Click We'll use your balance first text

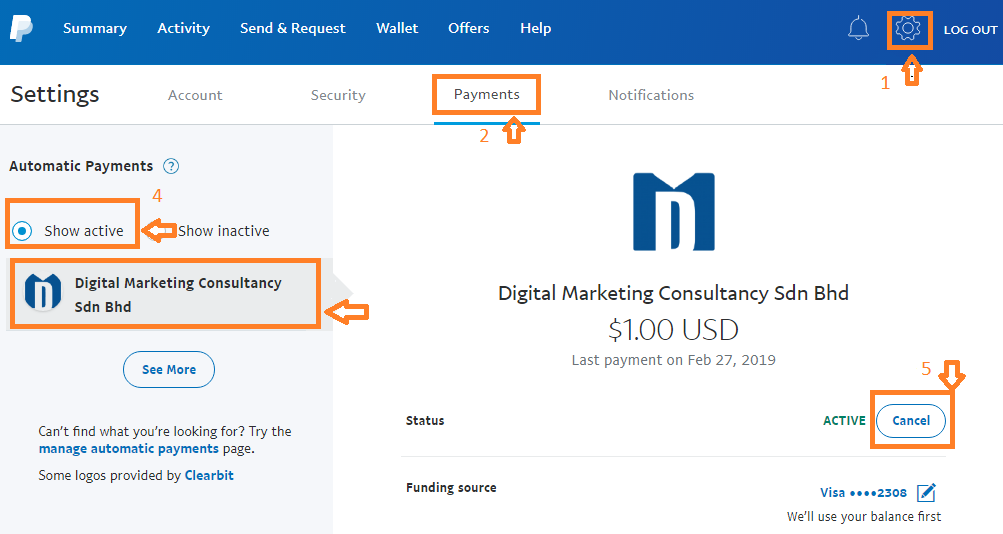864,517
